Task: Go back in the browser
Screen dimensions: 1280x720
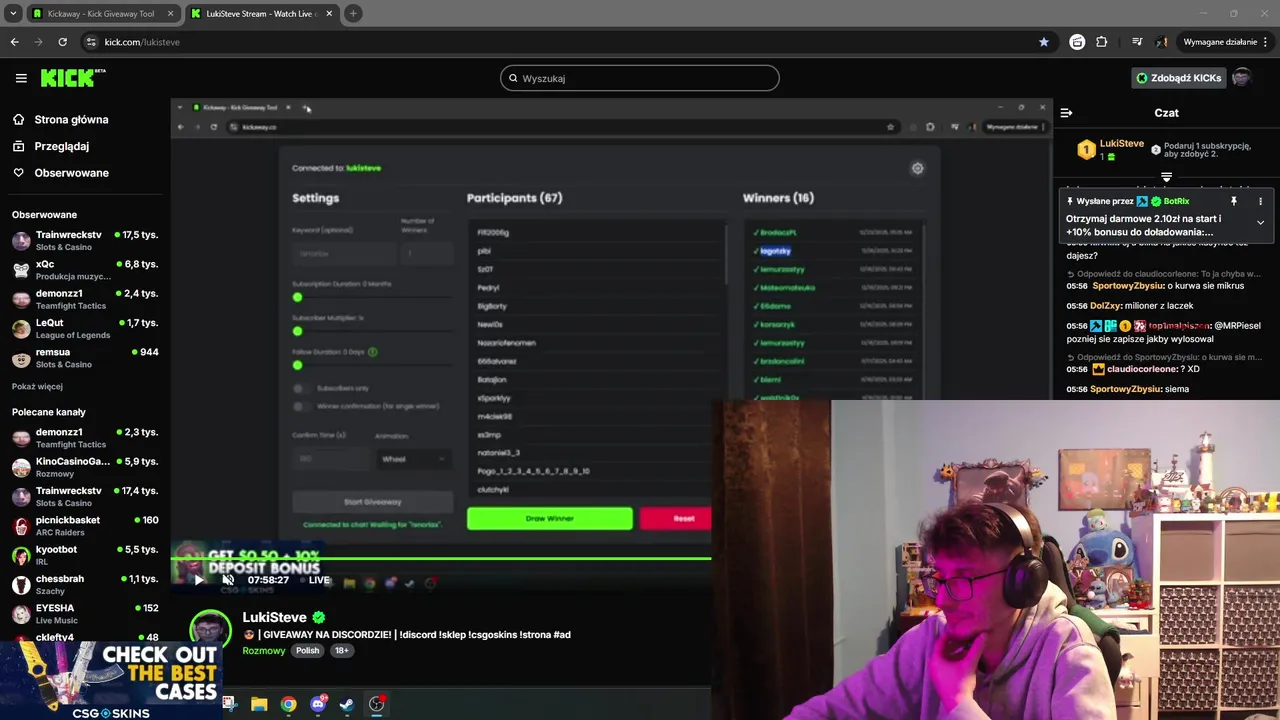Action: point(14,42)
